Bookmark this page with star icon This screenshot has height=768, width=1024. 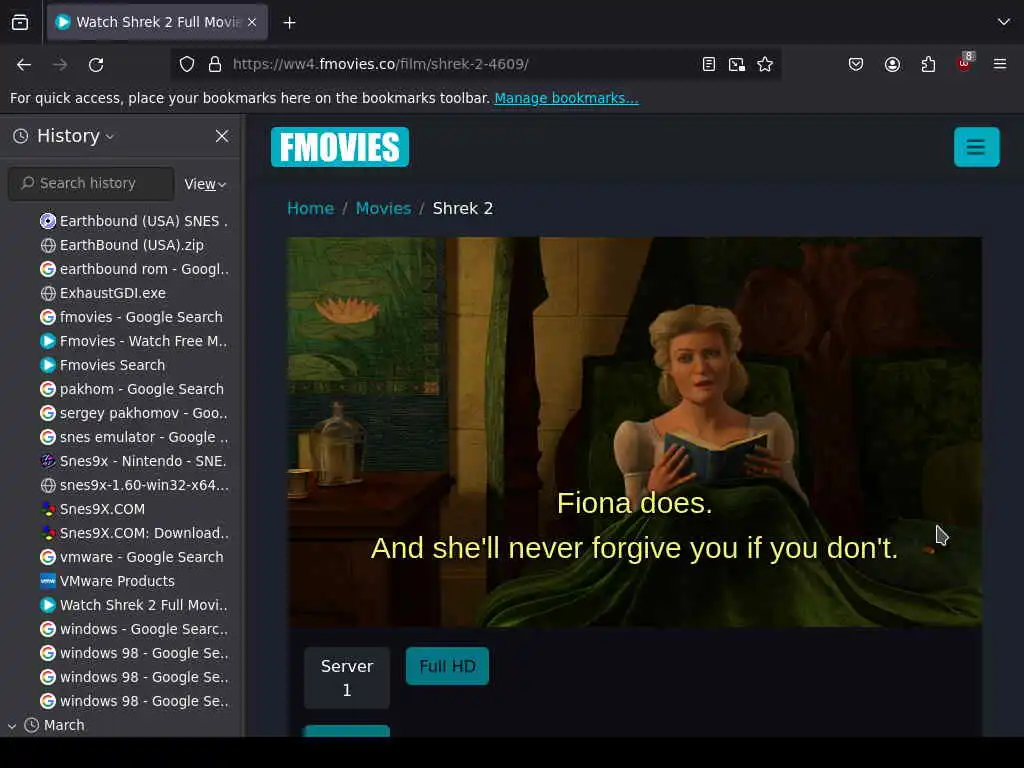click(765, 64)
